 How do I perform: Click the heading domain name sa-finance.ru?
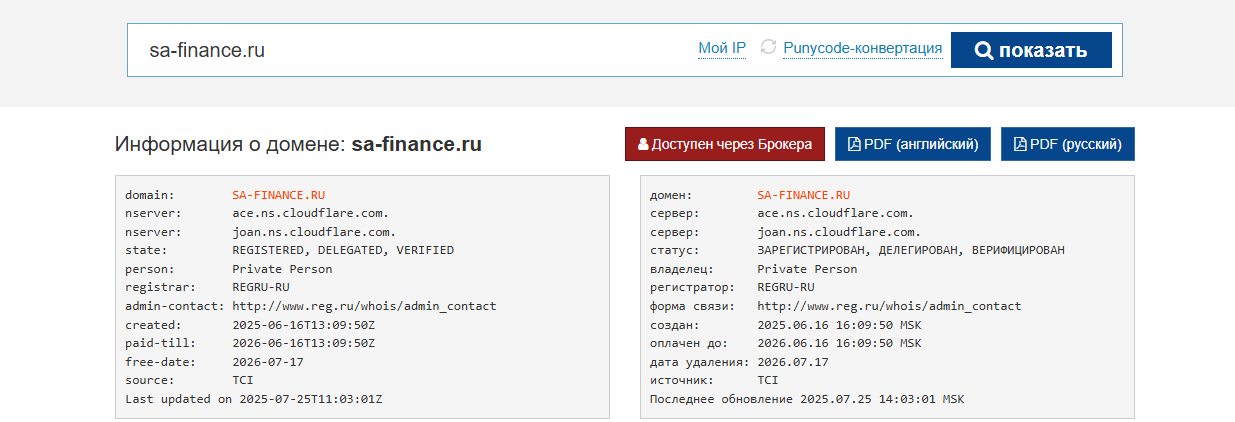coord(417,144)
